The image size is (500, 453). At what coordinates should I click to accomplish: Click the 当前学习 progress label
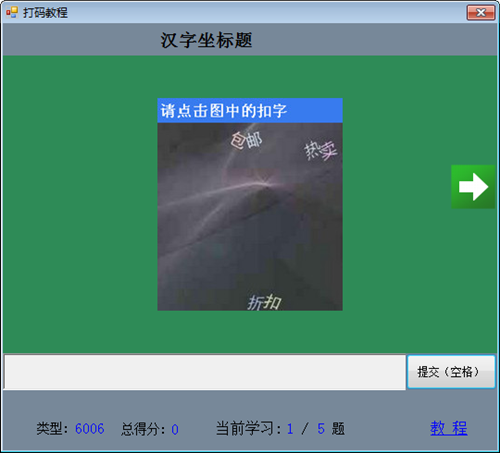[249, 428]
